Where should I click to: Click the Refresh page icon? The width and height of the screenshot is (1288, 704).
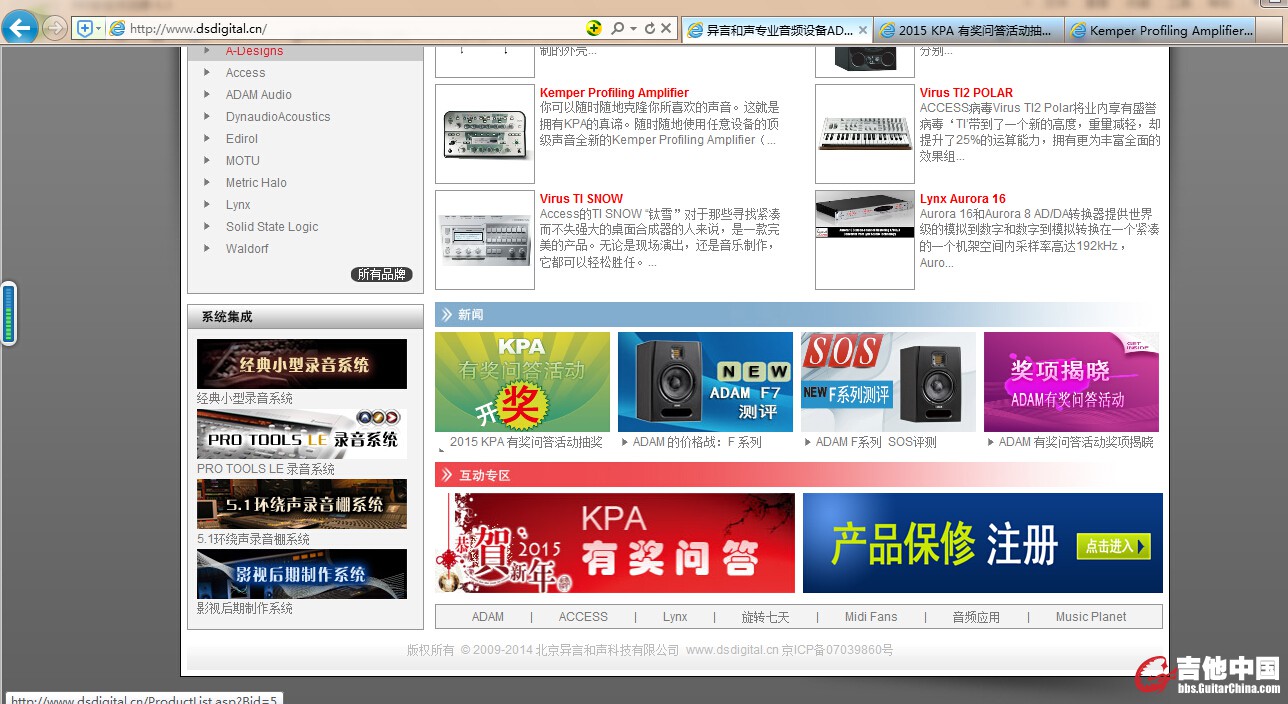pos(650,29)
